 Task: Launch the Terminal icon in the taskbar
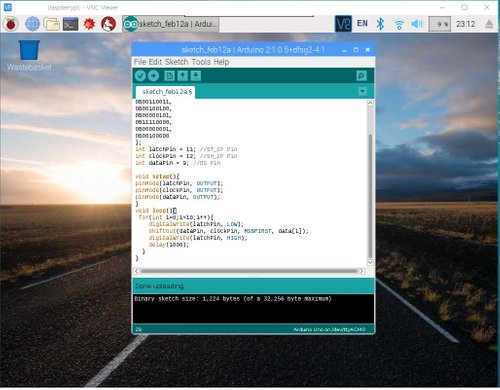click(70, 24)
